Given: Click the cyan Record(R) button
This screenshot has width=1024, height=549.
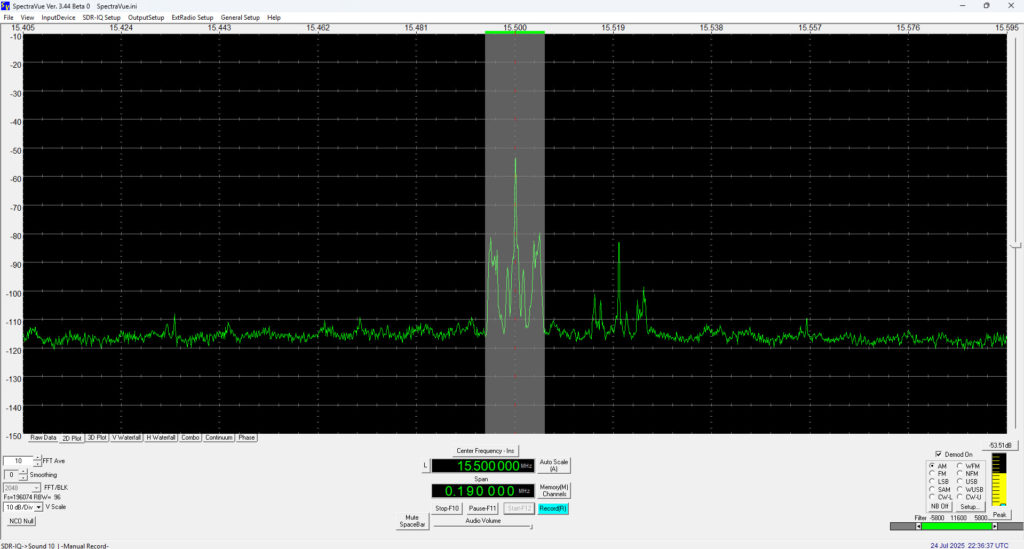Looking at the screenshot, I should click(553, 509).
